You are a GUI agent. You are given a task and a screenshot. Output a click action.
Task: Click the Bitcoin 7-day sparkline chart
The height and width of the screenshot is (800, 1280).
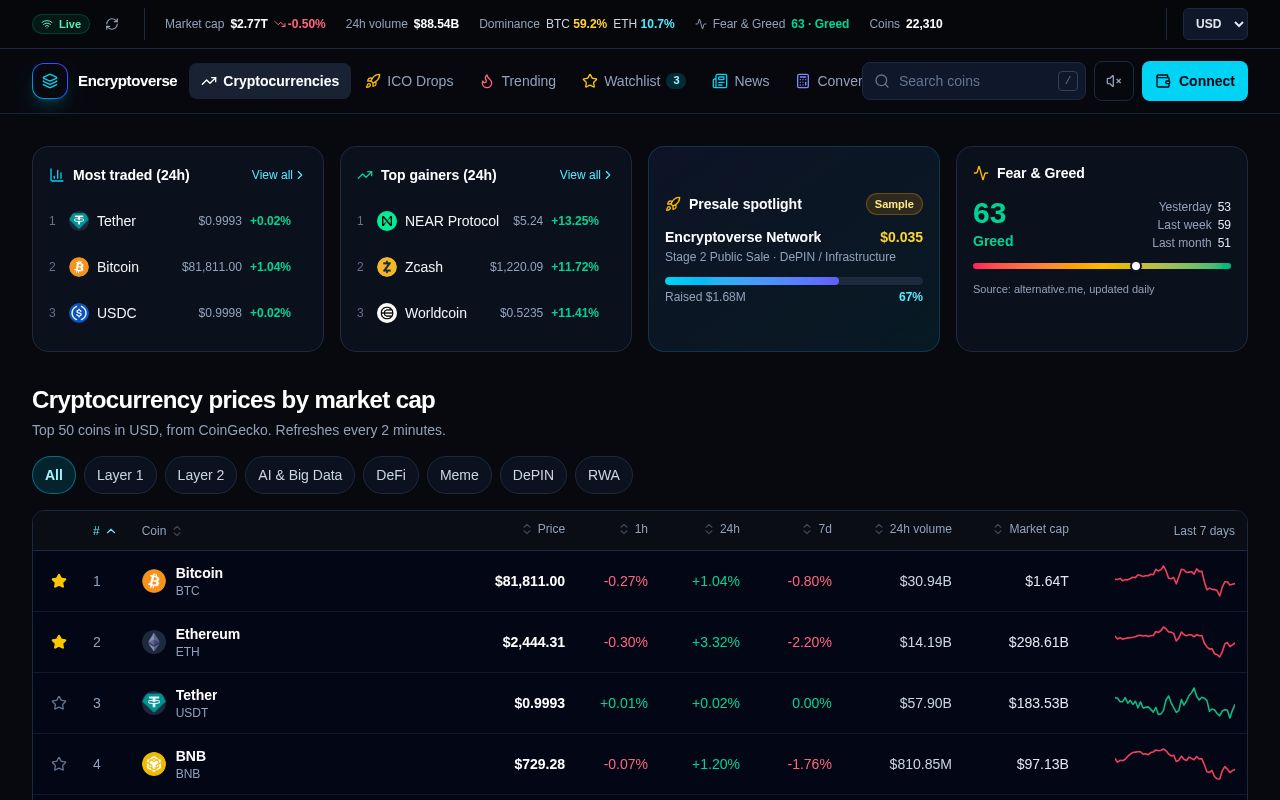tap(1175, 581)
